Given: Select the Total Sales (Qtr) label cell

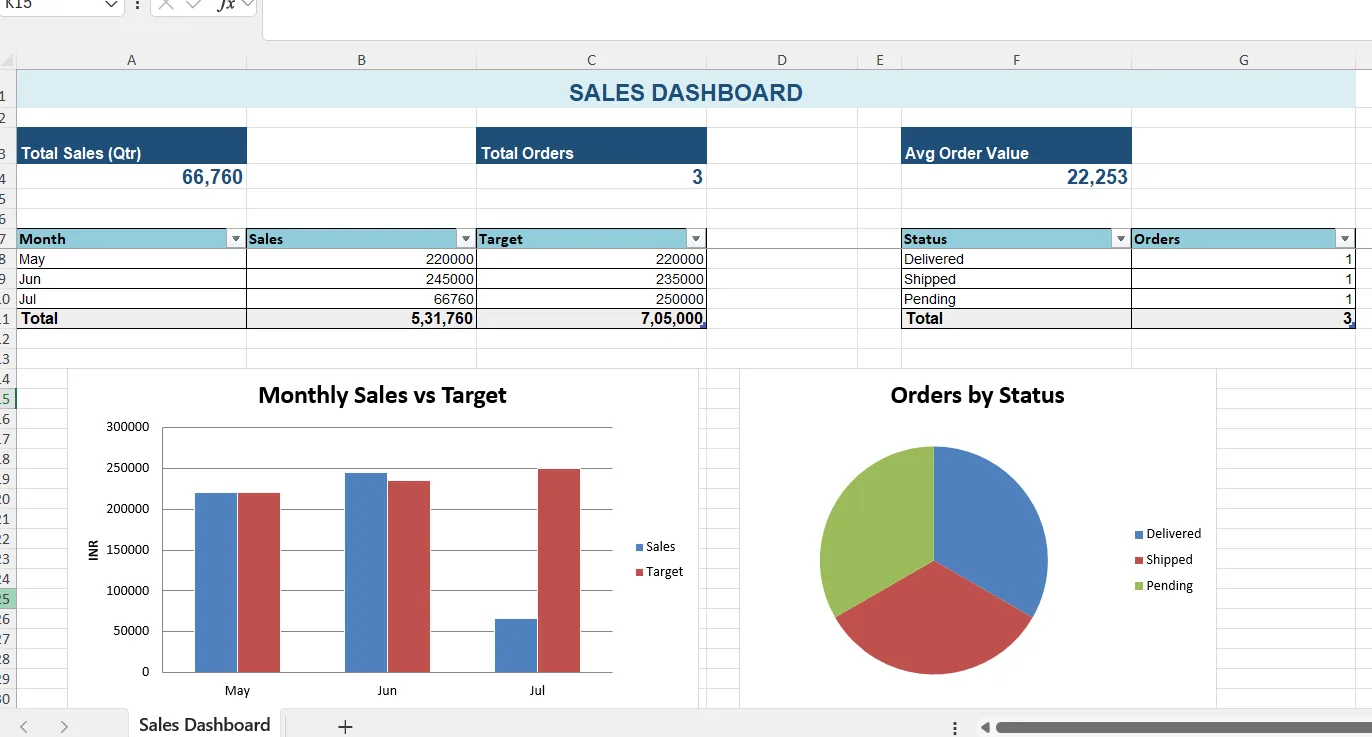Looking at the screenshot, I should click(131, 146).
